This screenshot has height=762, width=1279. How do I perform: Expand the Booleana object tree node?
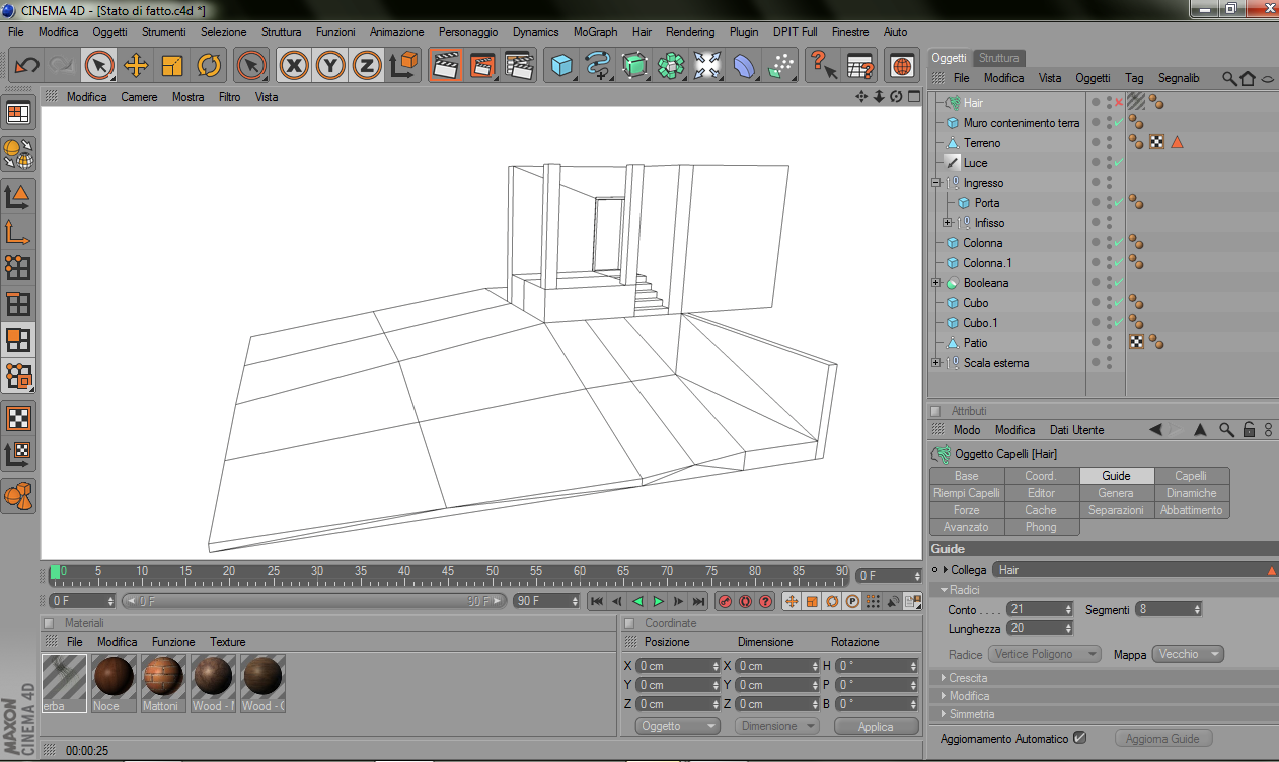(x=936, y=283)
